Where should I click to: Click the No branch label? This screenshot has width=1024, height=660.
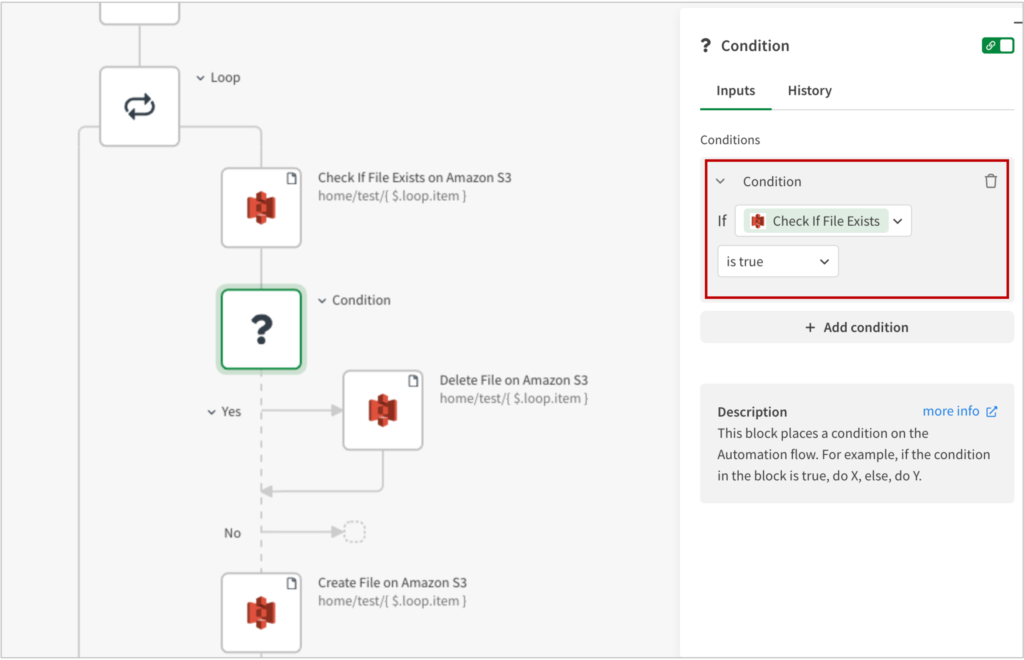(x=232, y=533)
